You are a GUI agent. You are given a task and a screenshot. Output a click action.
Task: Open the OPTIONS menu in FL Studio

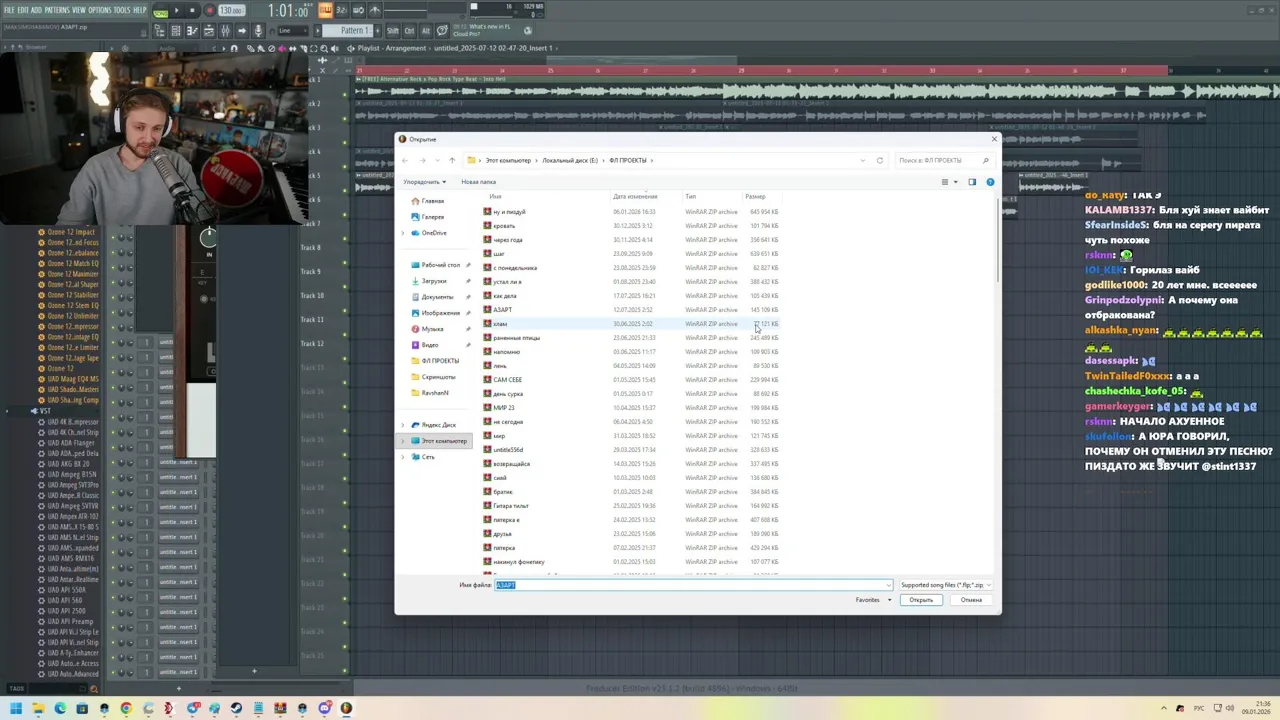click(100, 10)
